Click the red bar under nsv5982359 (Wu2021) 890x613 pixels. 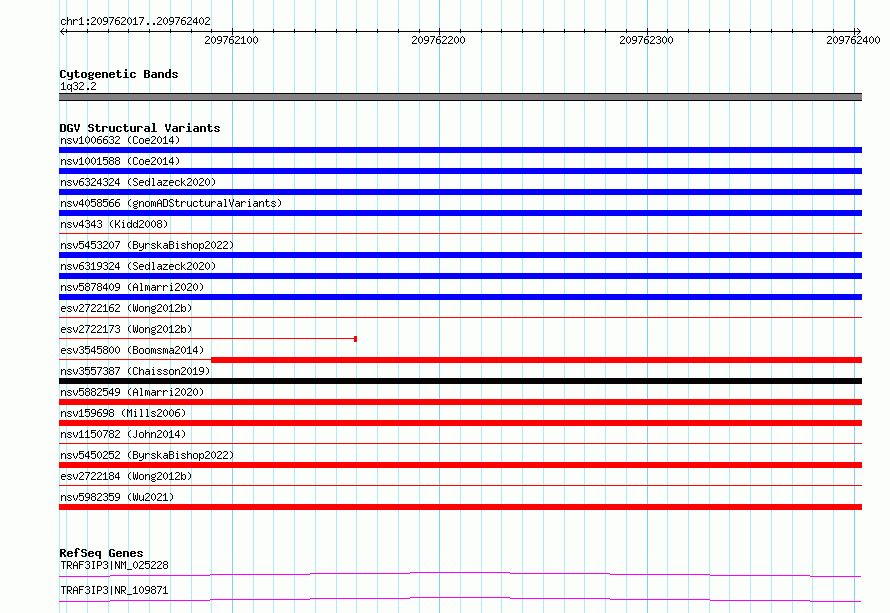point(460,507)
